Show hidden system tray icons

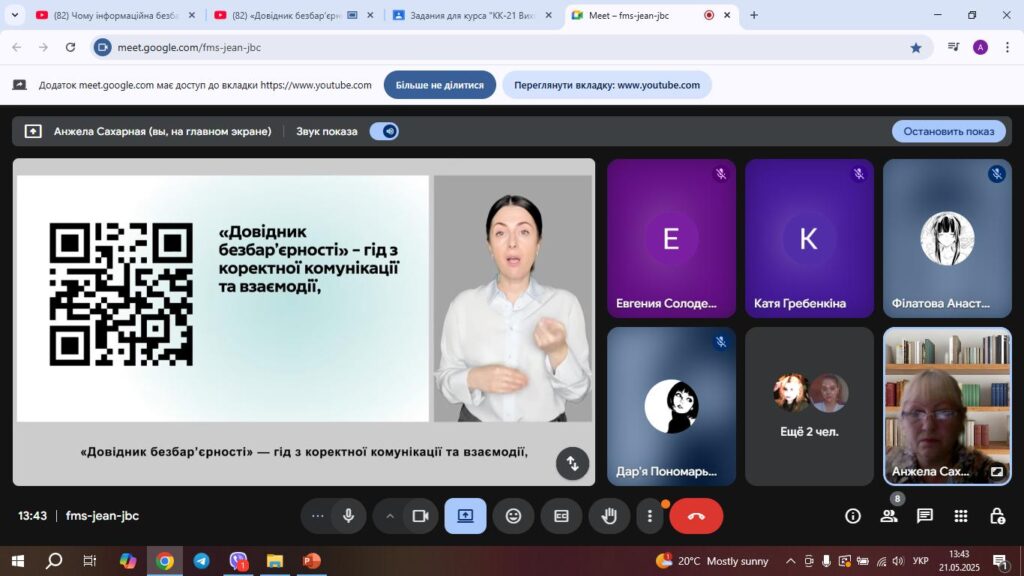click(790, 561)
